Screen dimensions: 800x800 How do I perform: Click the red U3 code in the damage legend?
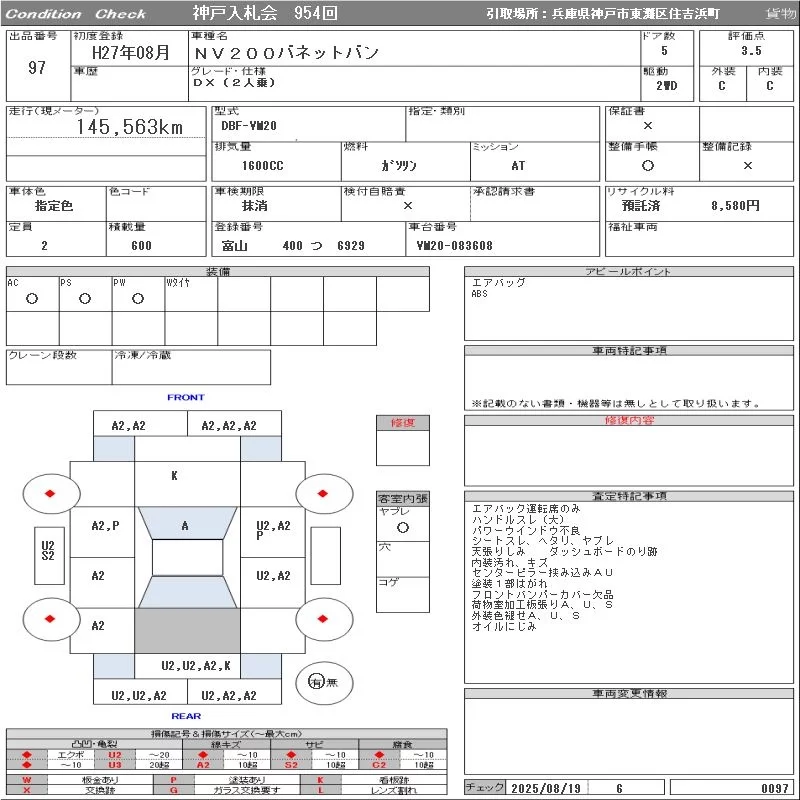point(115,764)
